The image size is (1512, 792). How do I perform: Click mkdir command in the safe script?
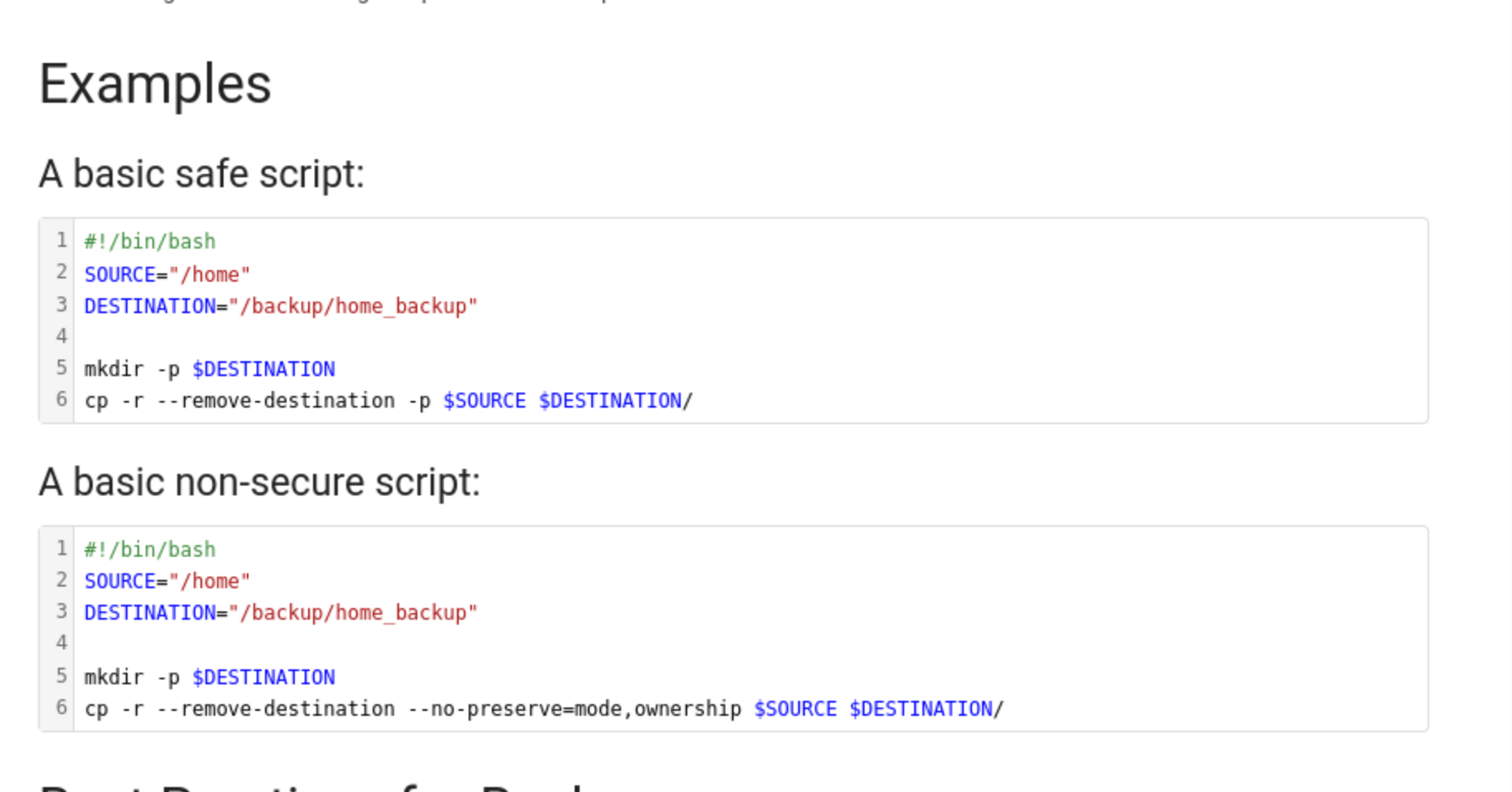tap(114, 369)
